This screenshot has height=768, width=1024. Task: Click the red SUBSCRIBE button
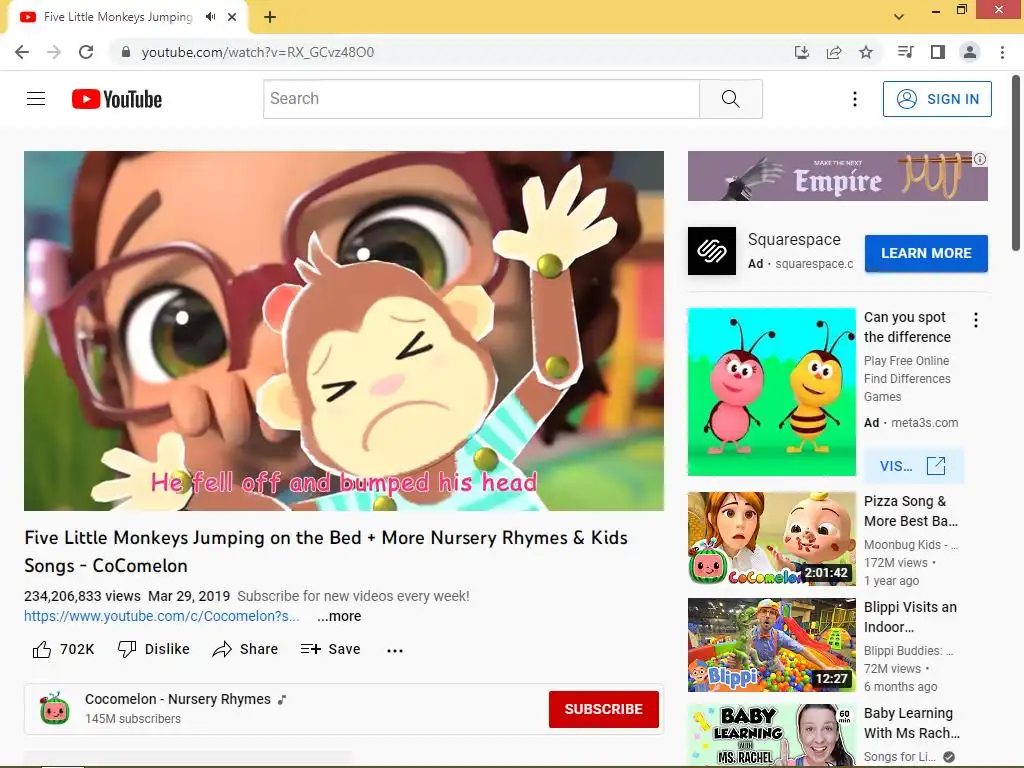(603, 709)
